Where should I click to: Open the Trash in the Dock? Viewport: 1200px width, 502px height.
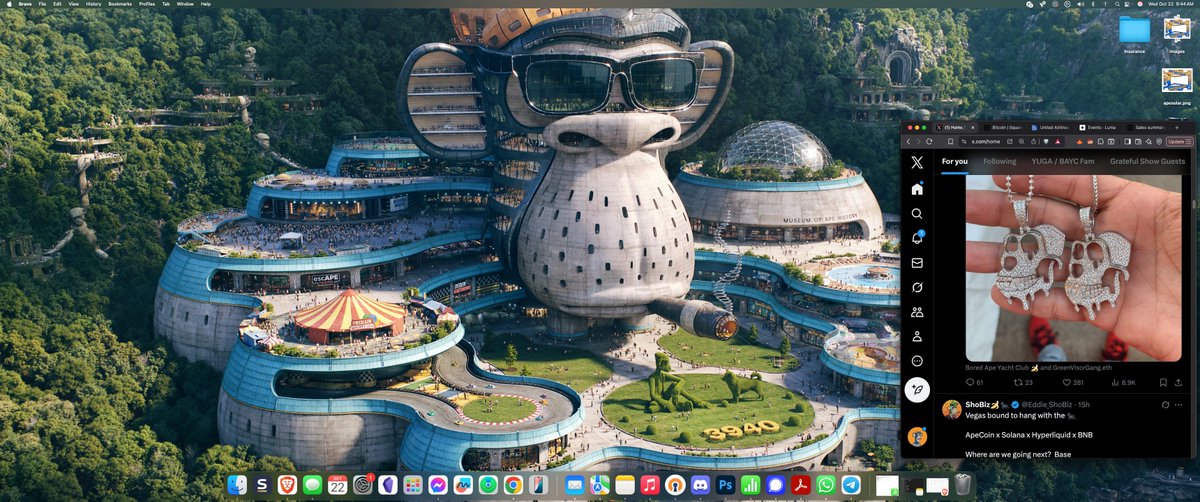tap(962, 484)
